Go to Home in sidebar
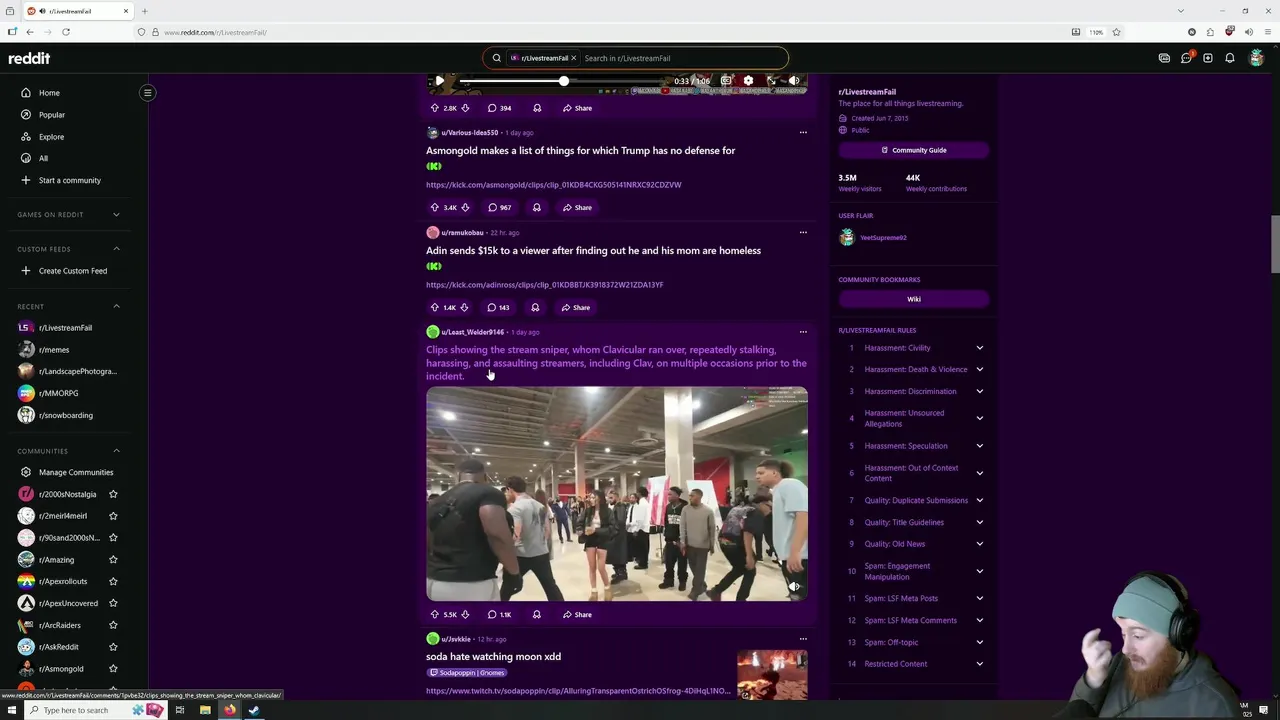 click(49, 93)
